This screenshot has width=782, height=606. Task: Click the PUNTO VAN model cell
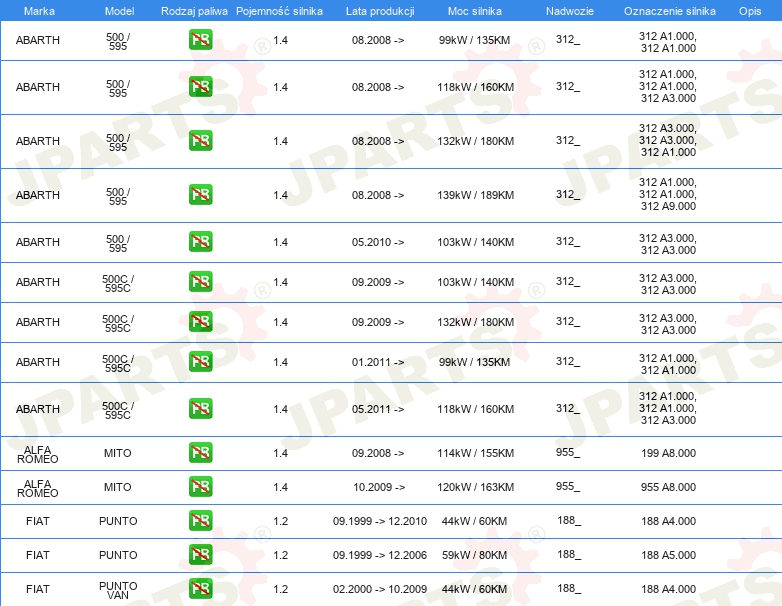118,590
